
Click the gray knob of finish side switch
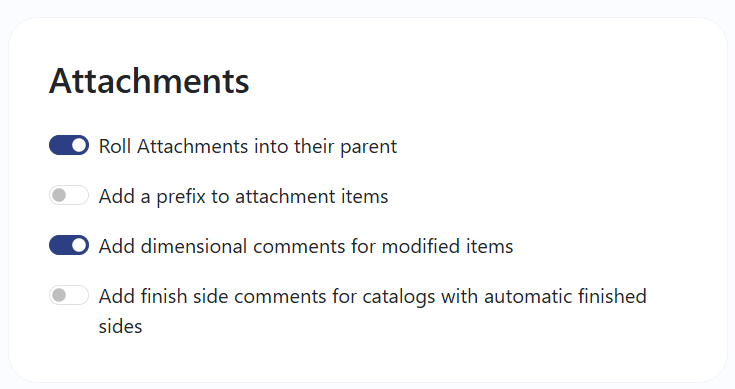59,295
